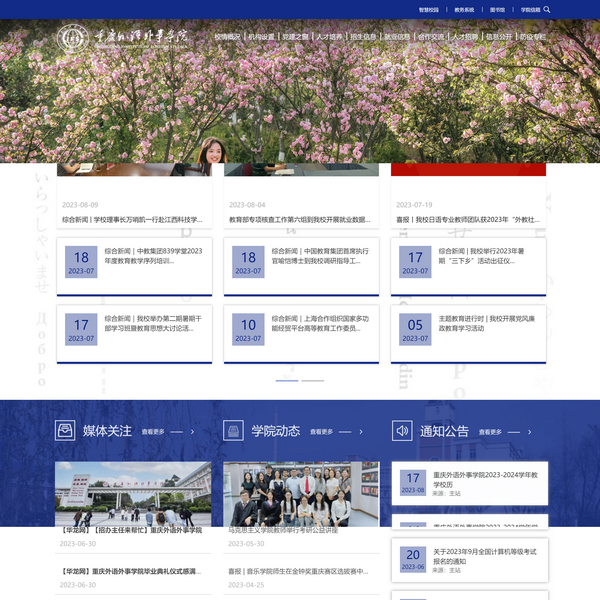The height and width of the screenshot is (600, 600).
Task: Select the first carousel page indicator
Action: (x=287, y=381)
